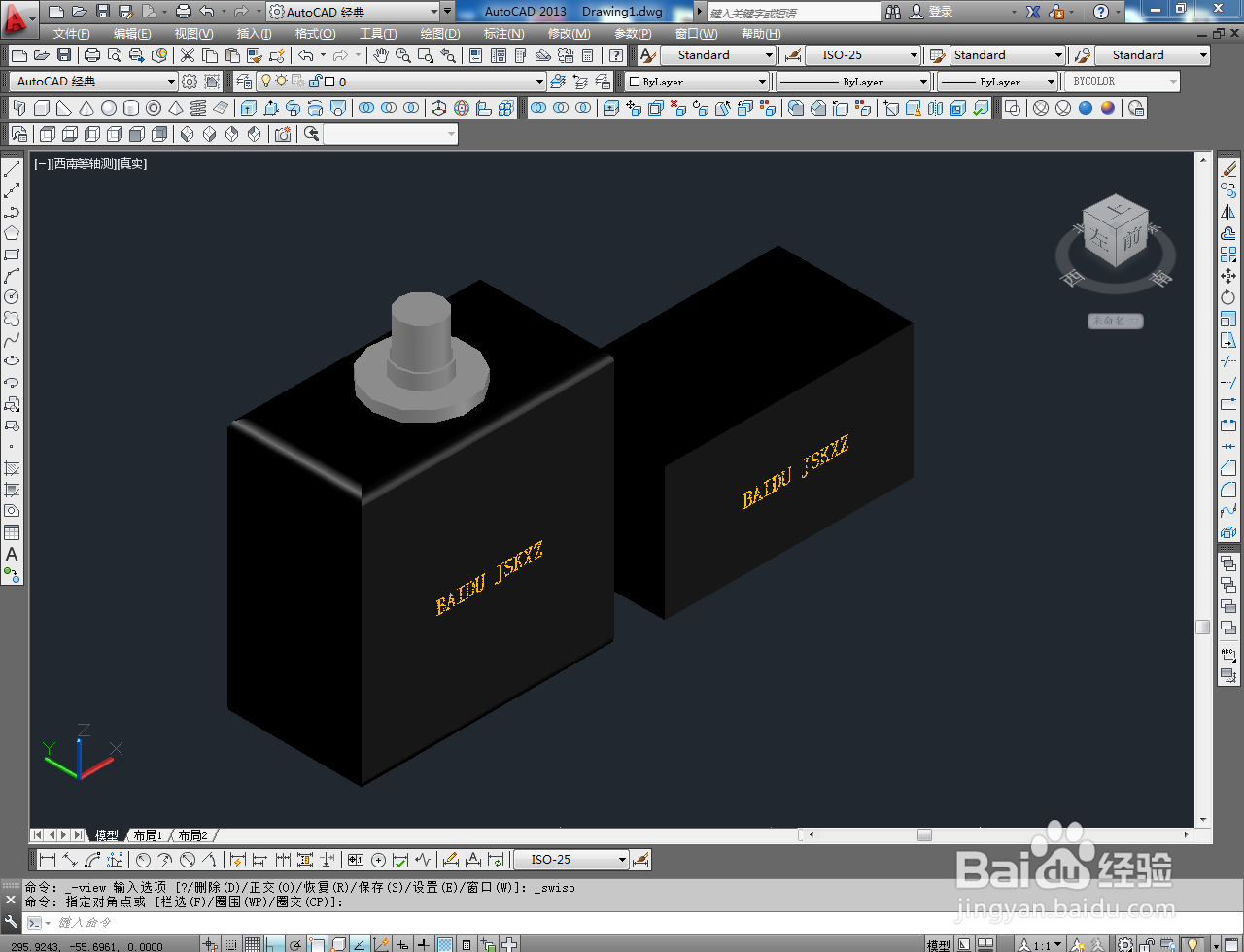
Task: Toggle layer freeze sun icon in layer dropdown
Action: tap(281, 82)
